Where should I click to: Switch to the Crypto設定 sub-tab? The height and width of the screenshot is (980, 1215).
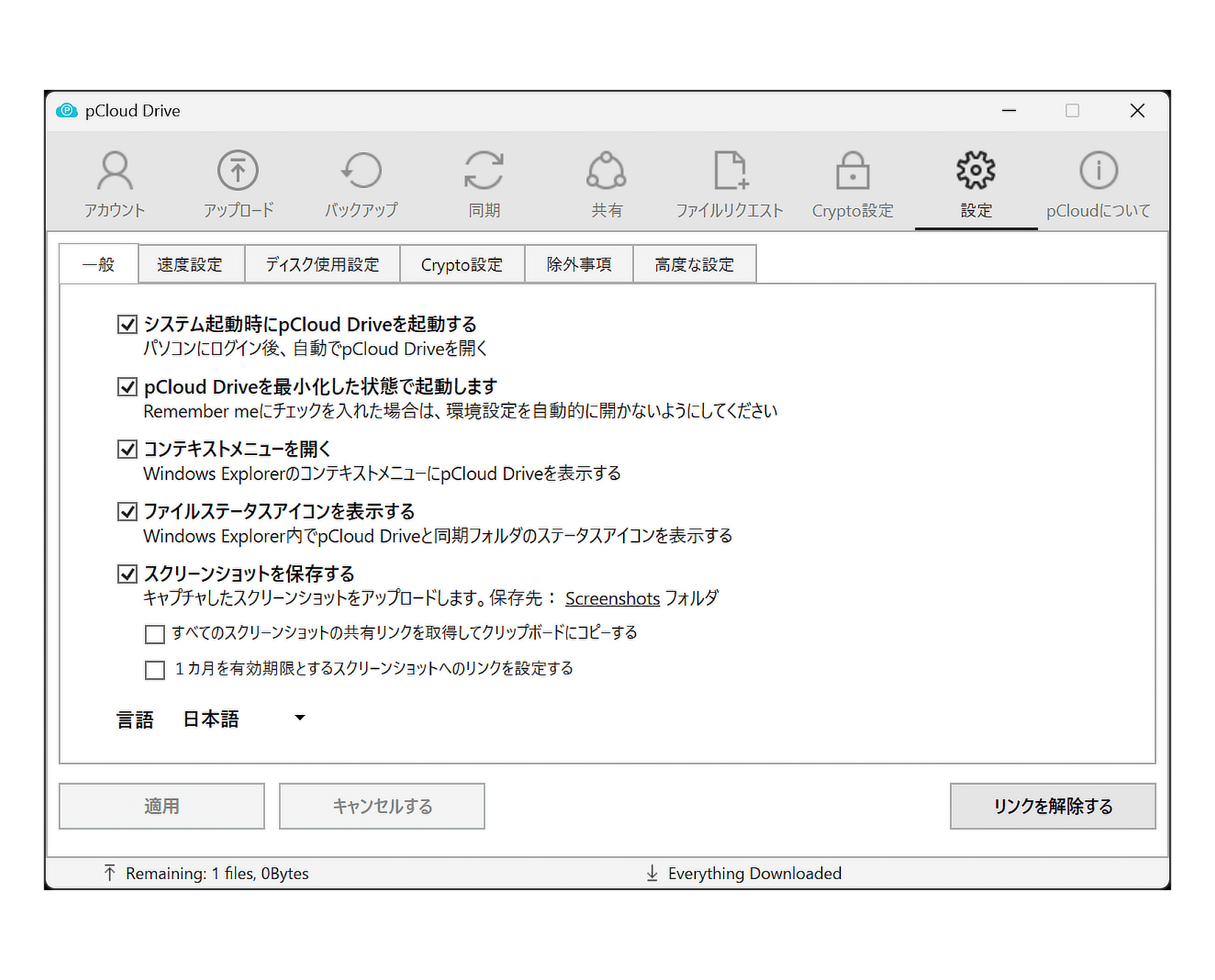[x=462, y=264]
